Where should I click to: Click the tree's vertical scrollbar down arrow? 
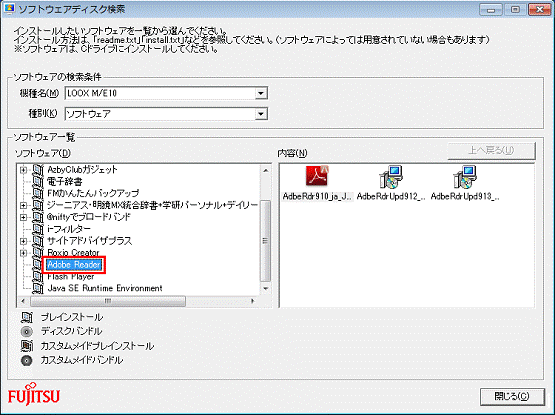tap(265, 289)
